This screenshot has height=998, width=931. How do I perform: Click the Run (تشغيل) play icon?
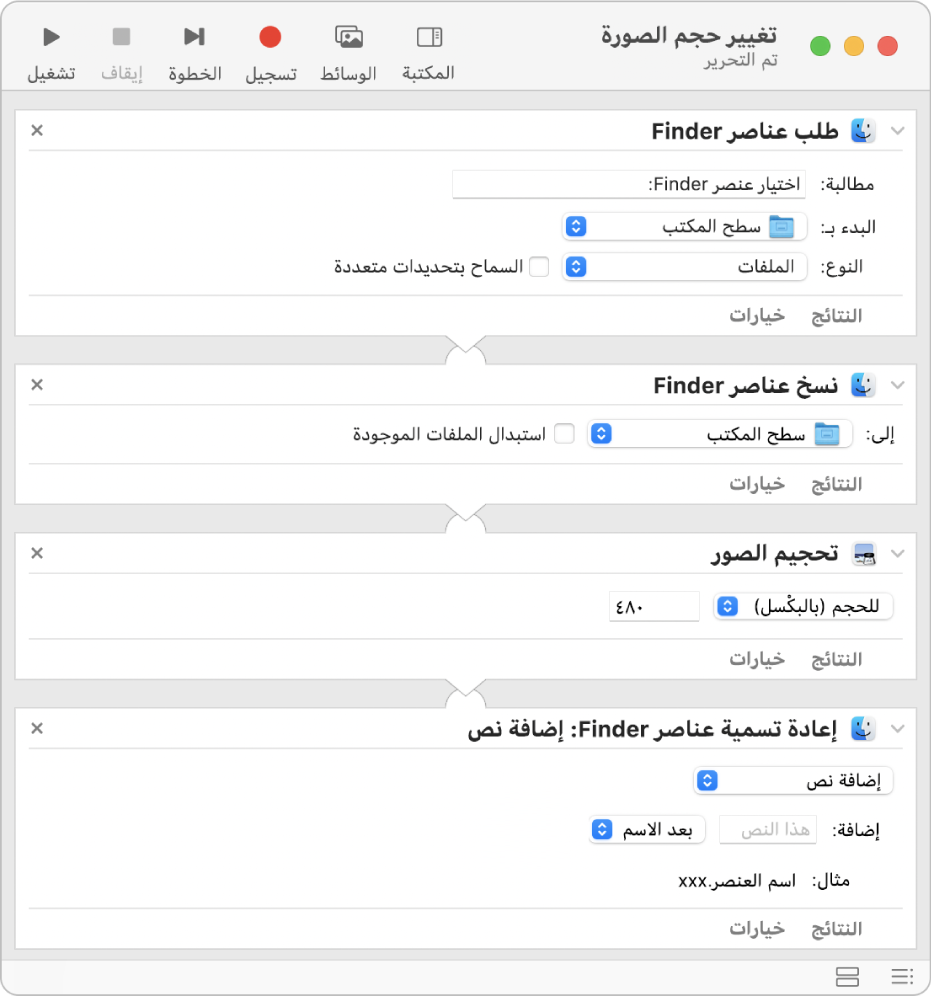51,38
